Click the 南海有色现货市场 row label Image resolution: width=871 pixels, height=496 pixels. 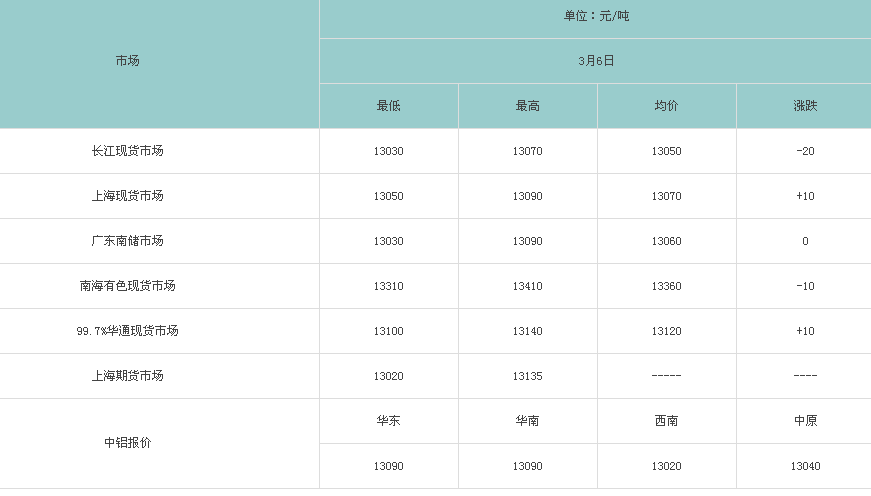coord(127,285)
